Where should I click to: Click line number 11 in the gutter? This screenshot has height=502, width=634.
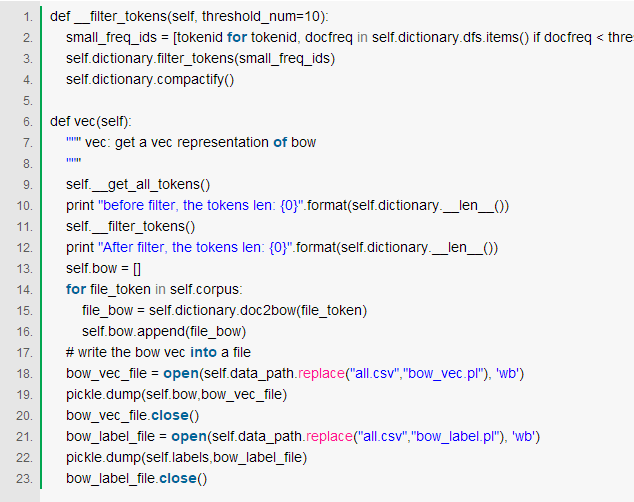(x=24, y=226)
